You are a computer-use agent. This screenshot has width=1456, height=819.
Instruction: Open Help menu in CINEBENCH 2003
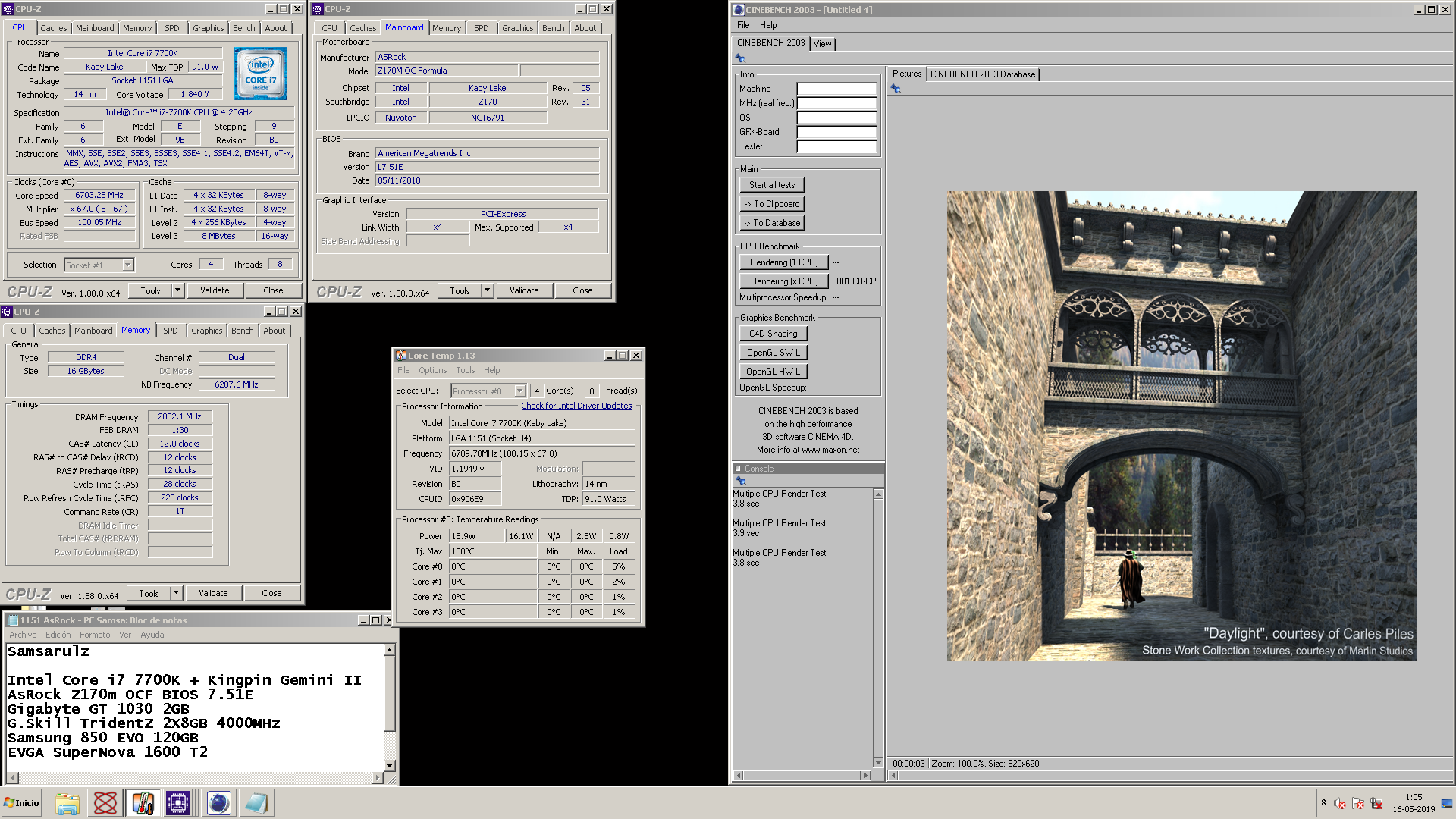[x=768, y=25]
